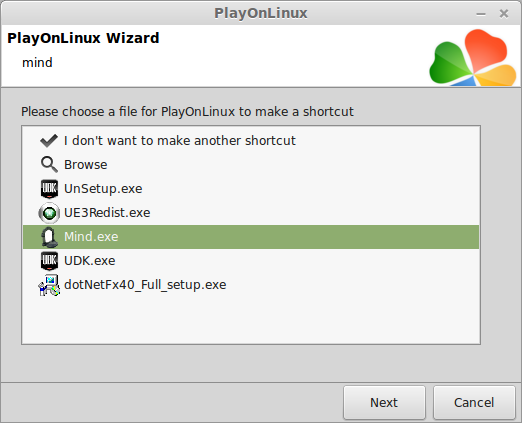Image resolution: width=522 pixels, height=423 pixels.
Task: Click the dotNetFx40 installer icon
Action: click(x=49, y=285)
